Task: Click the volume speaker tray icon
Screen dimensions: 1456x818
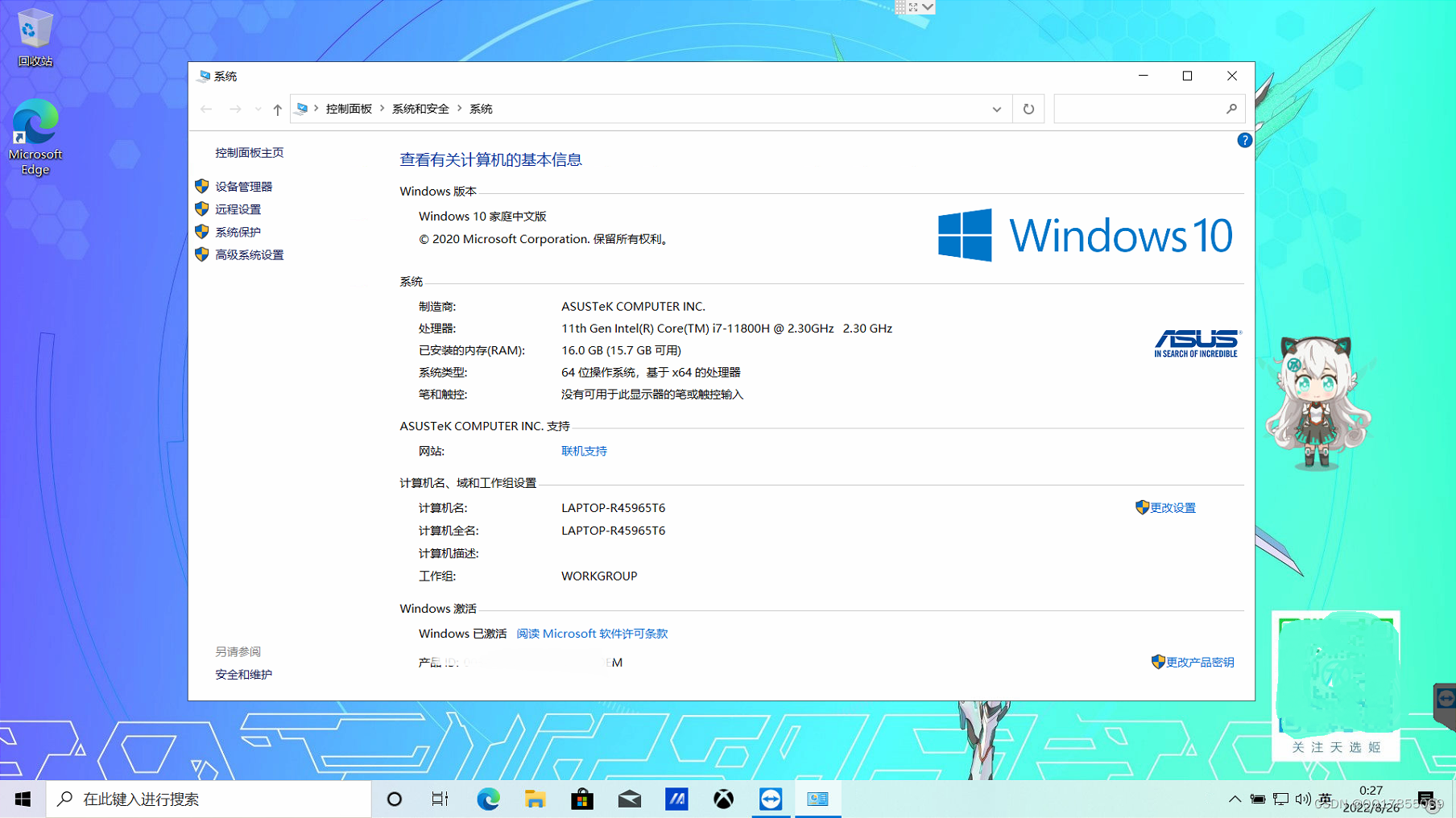Action: 1303,799
